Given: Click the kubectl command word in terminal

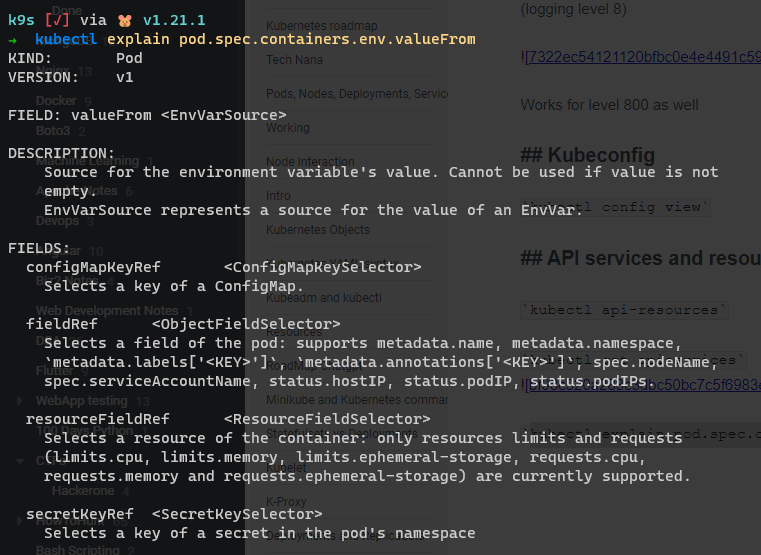Looking at the screenshot, I should click(66, 39).
